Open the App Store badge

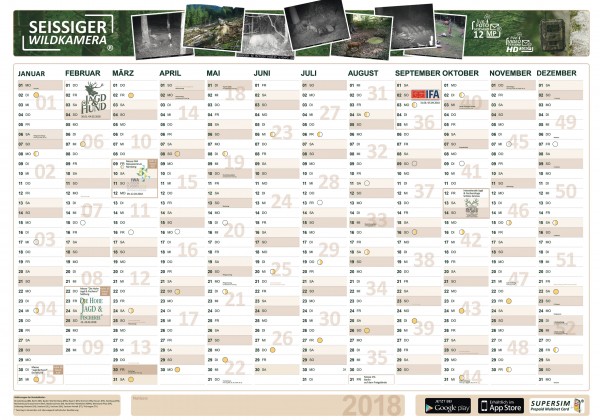coord(501,406)
